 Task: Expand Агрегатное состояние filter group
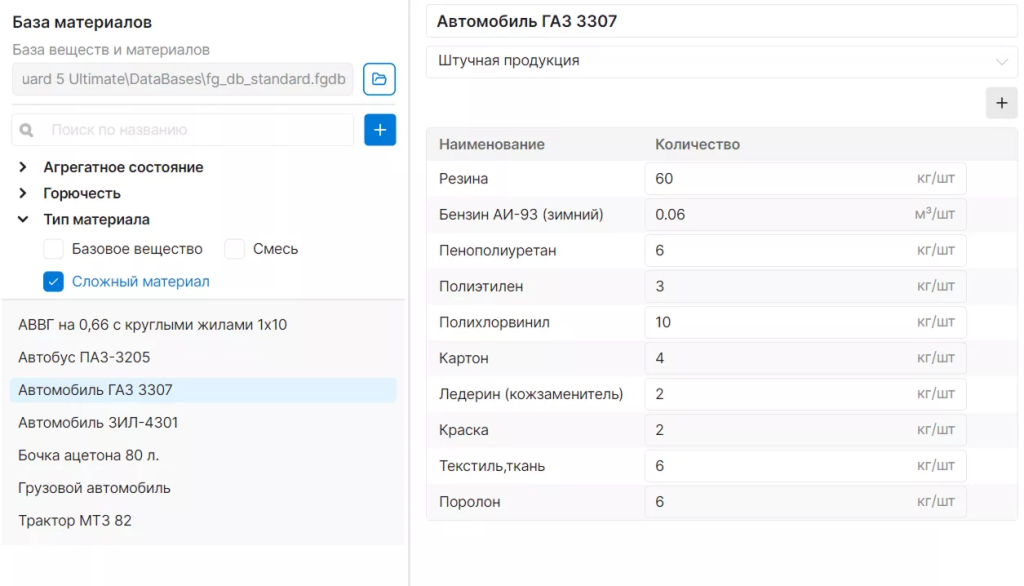(23, 167)
